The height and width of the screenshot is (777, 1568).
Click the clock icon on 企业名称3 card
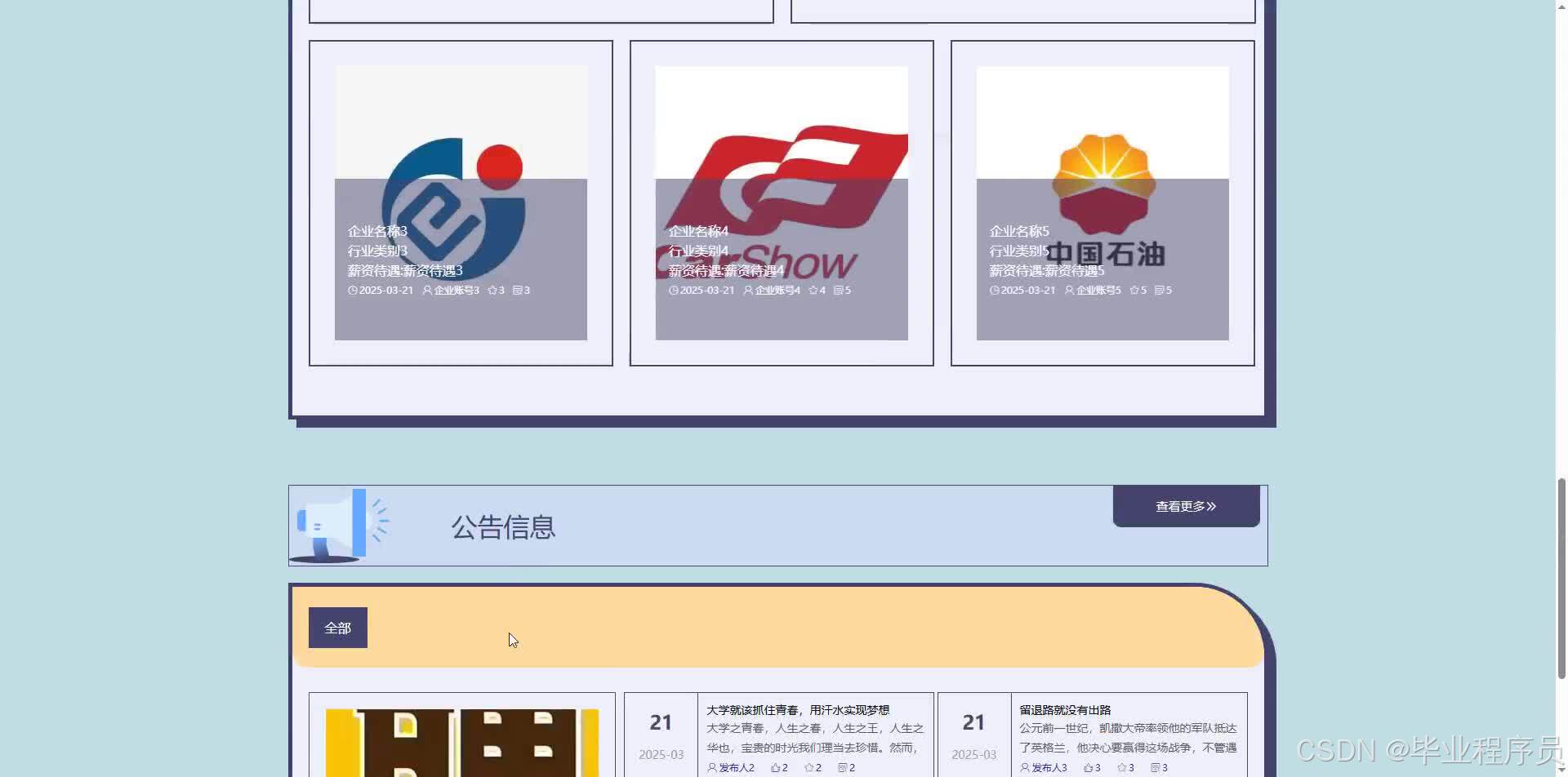353,291
